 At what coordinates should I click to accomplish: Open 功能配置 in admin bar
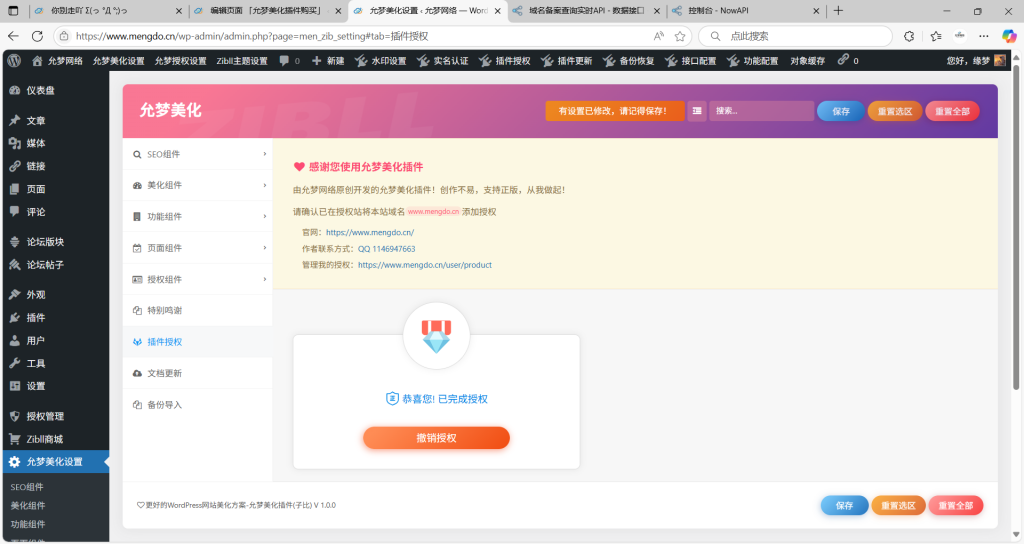tap(753, 61)
